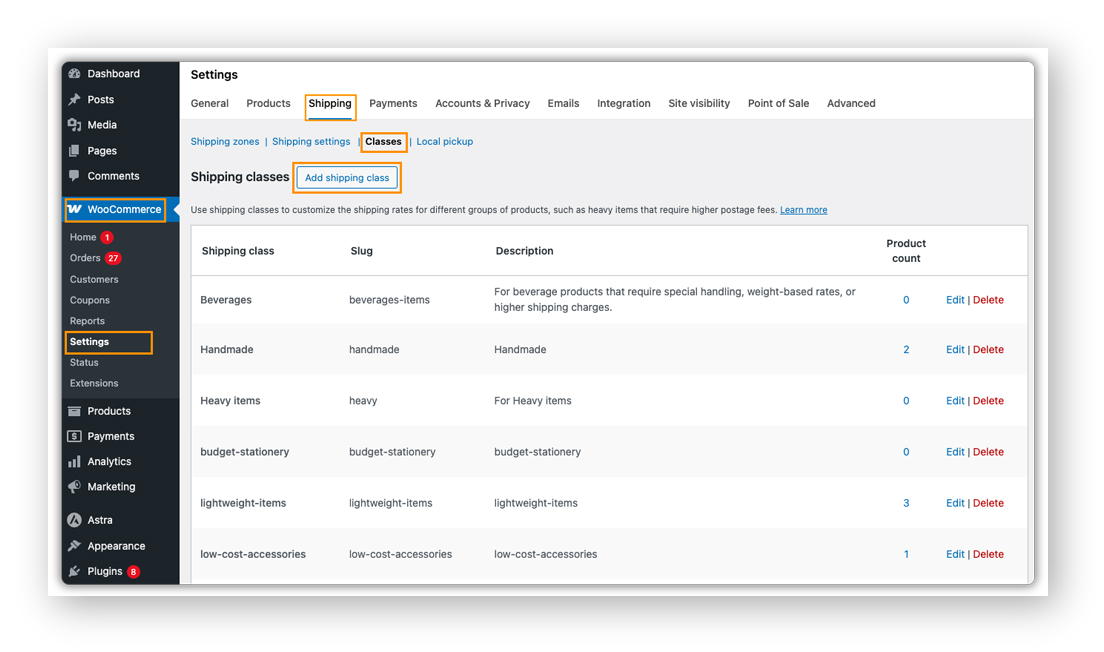Edit the Heavy items shipping class
This screenshot has width=1104, height=652.
point(955,401)
